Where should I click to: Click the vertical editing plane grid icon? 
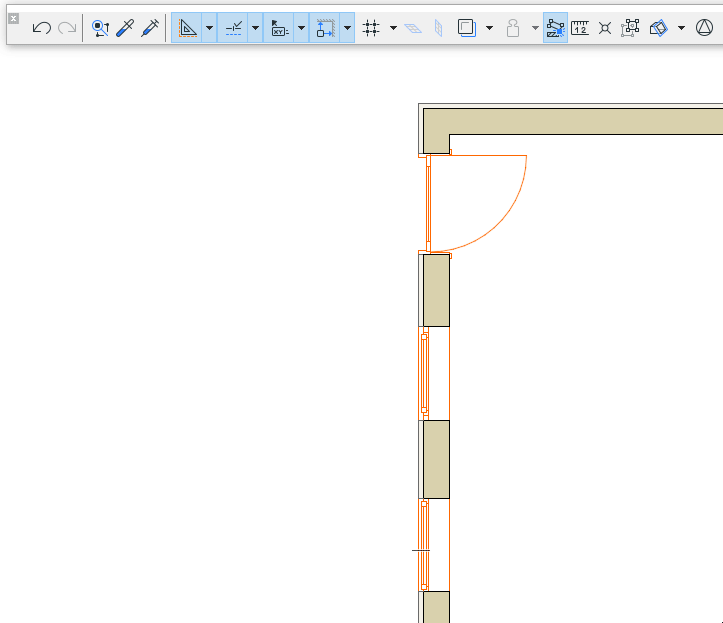[439, 28]
